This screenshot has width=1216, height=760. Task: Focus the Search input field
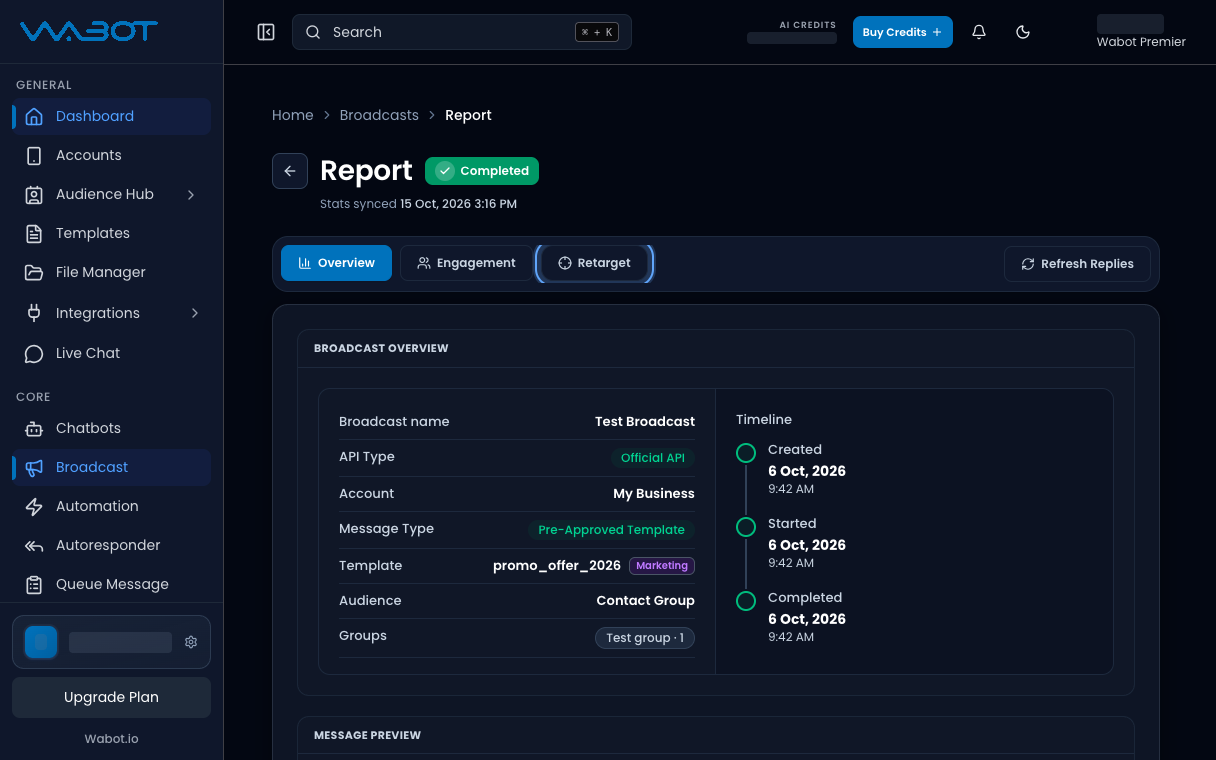(462, 32)
